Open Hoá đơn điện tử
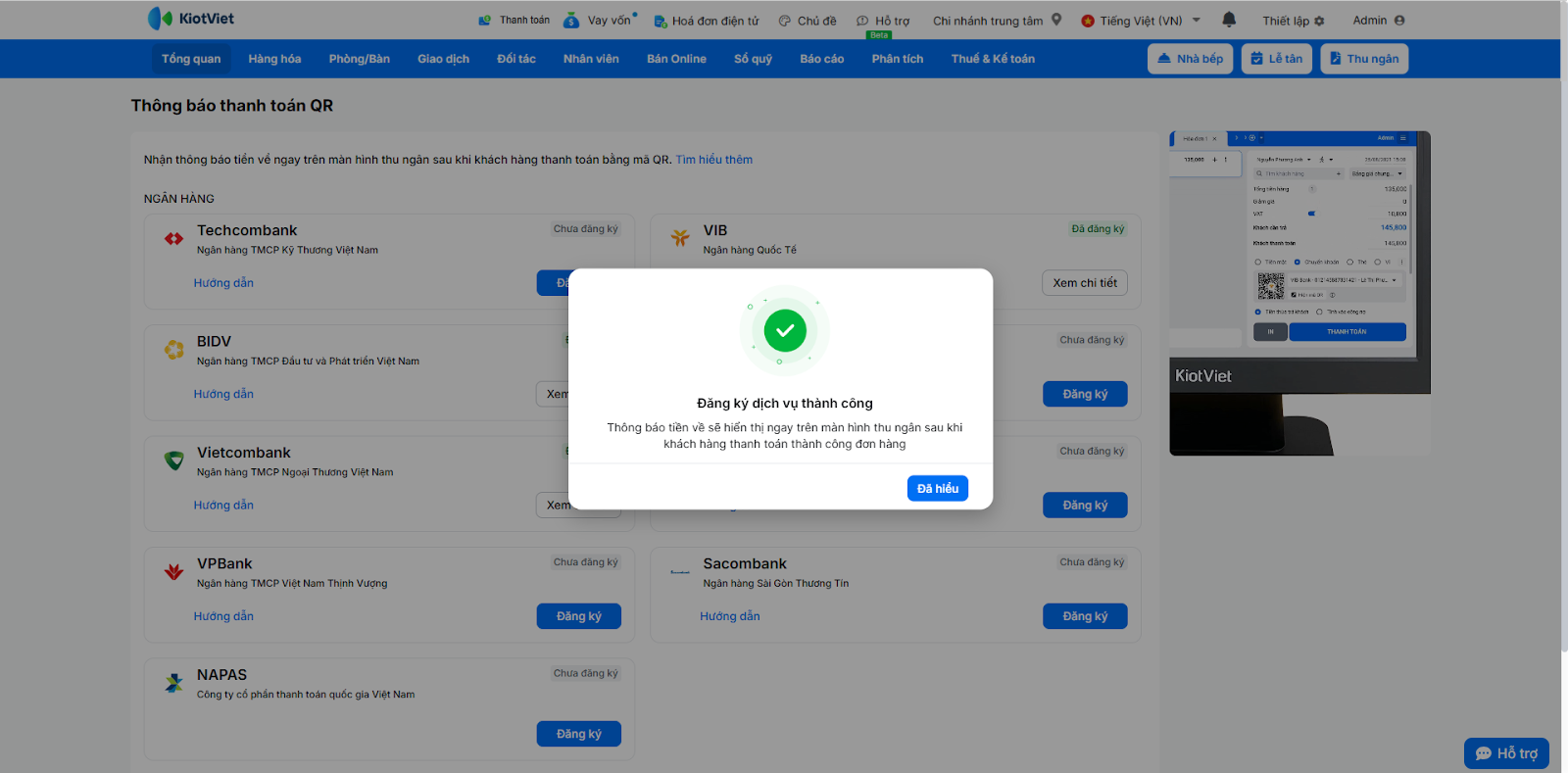This screenshot has width=1568, height=773. [707, 21]
